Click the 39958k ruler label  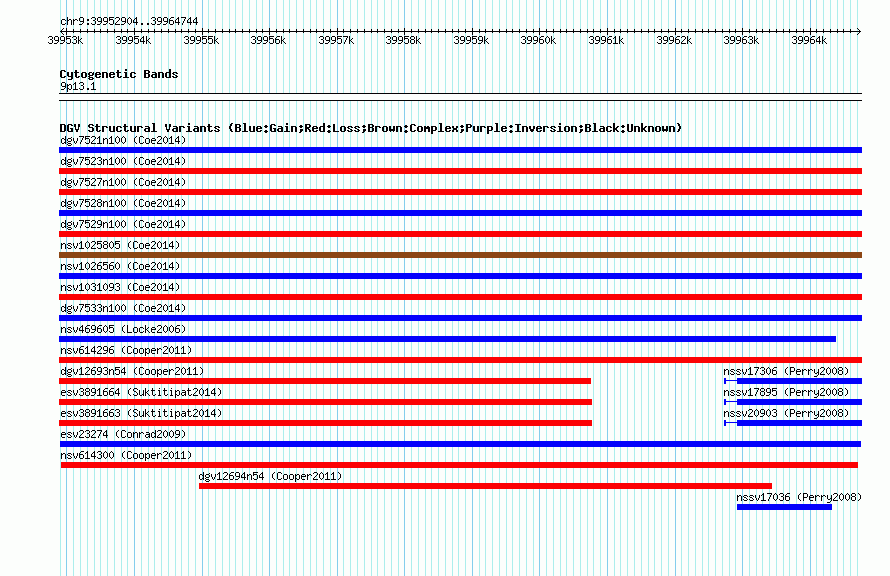[x=403, y=40]
